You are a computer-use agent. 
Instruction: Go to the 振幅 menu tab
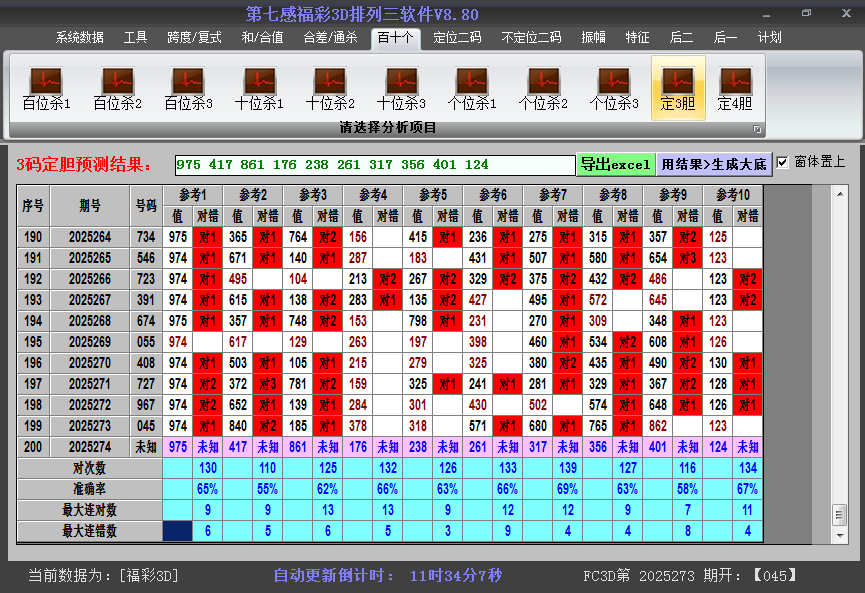[x=594, y=38]
